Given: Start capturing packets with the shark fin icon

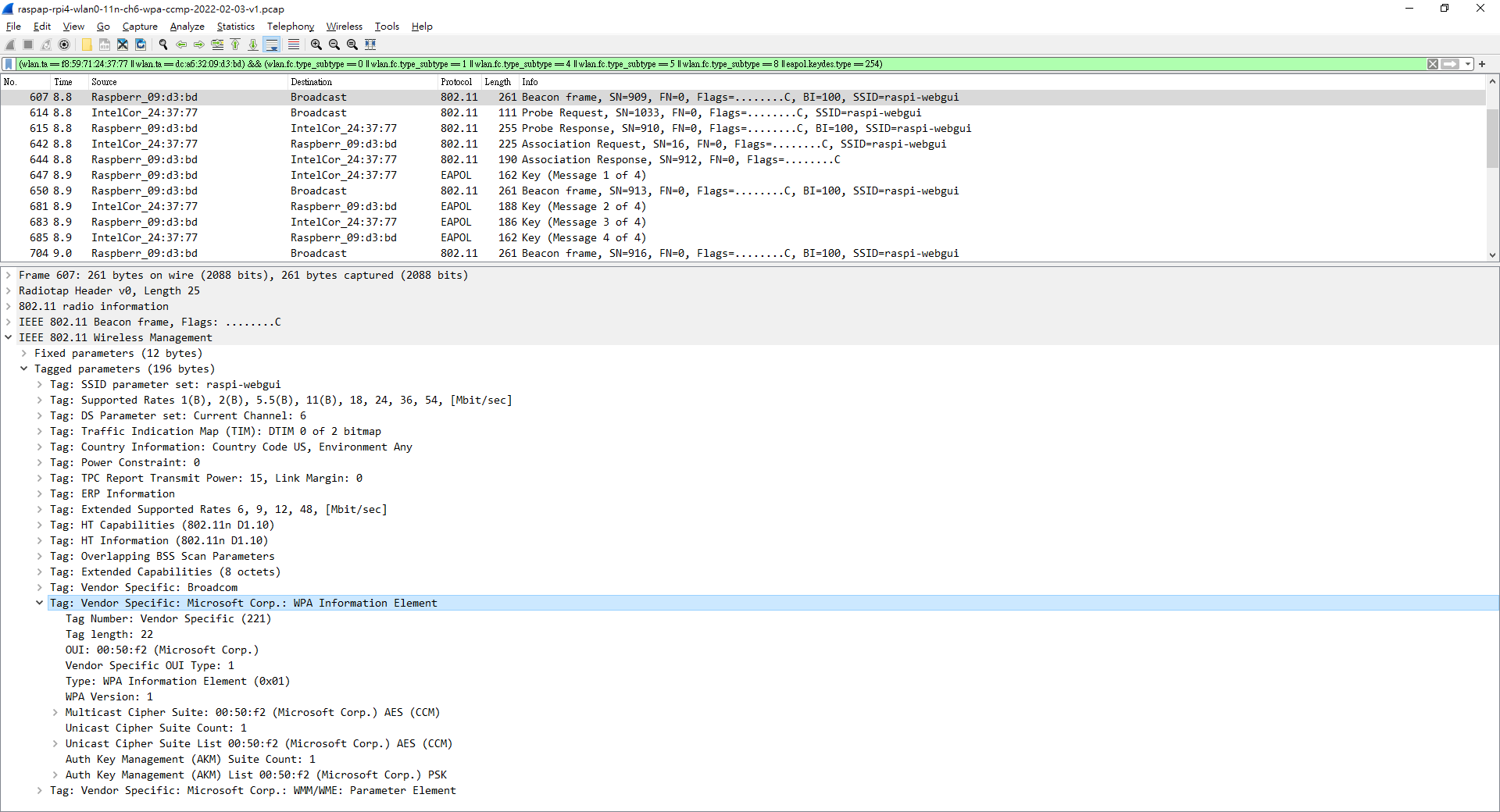Looking at the screenshot, I should coord(10,45).
